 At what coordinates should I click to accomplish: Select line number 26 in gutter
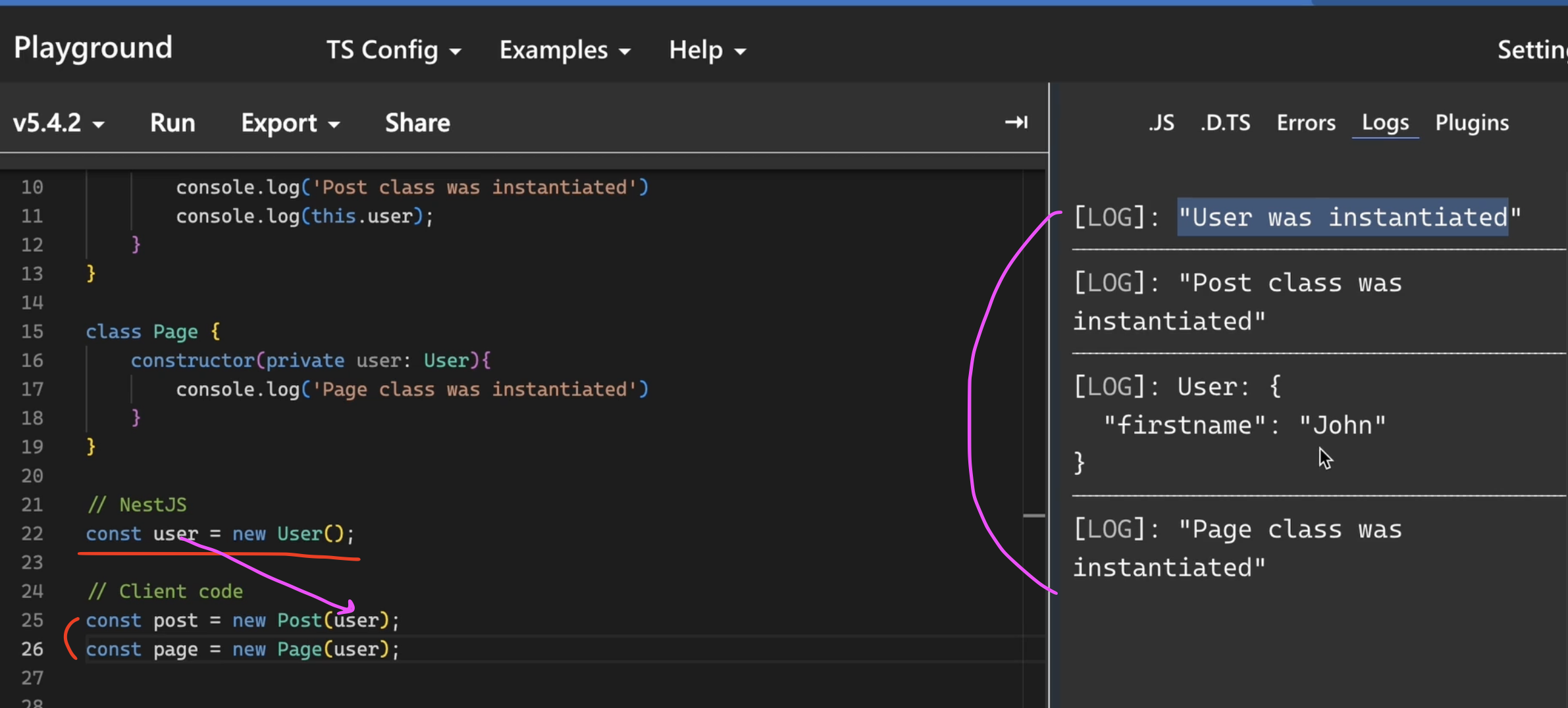tap(32, 649)
